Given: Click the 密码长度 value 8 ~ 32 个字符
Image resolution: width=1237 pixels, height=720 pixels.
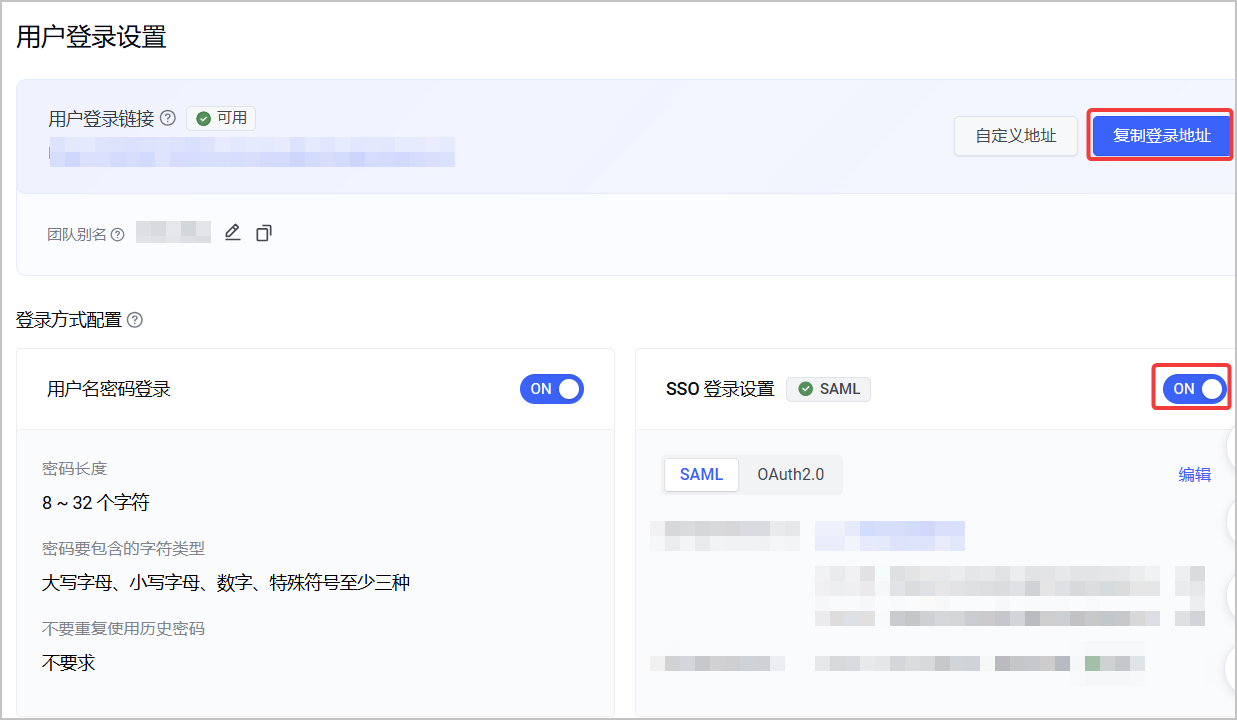Looking at the screenshot, I should click(x=96, y=502).
